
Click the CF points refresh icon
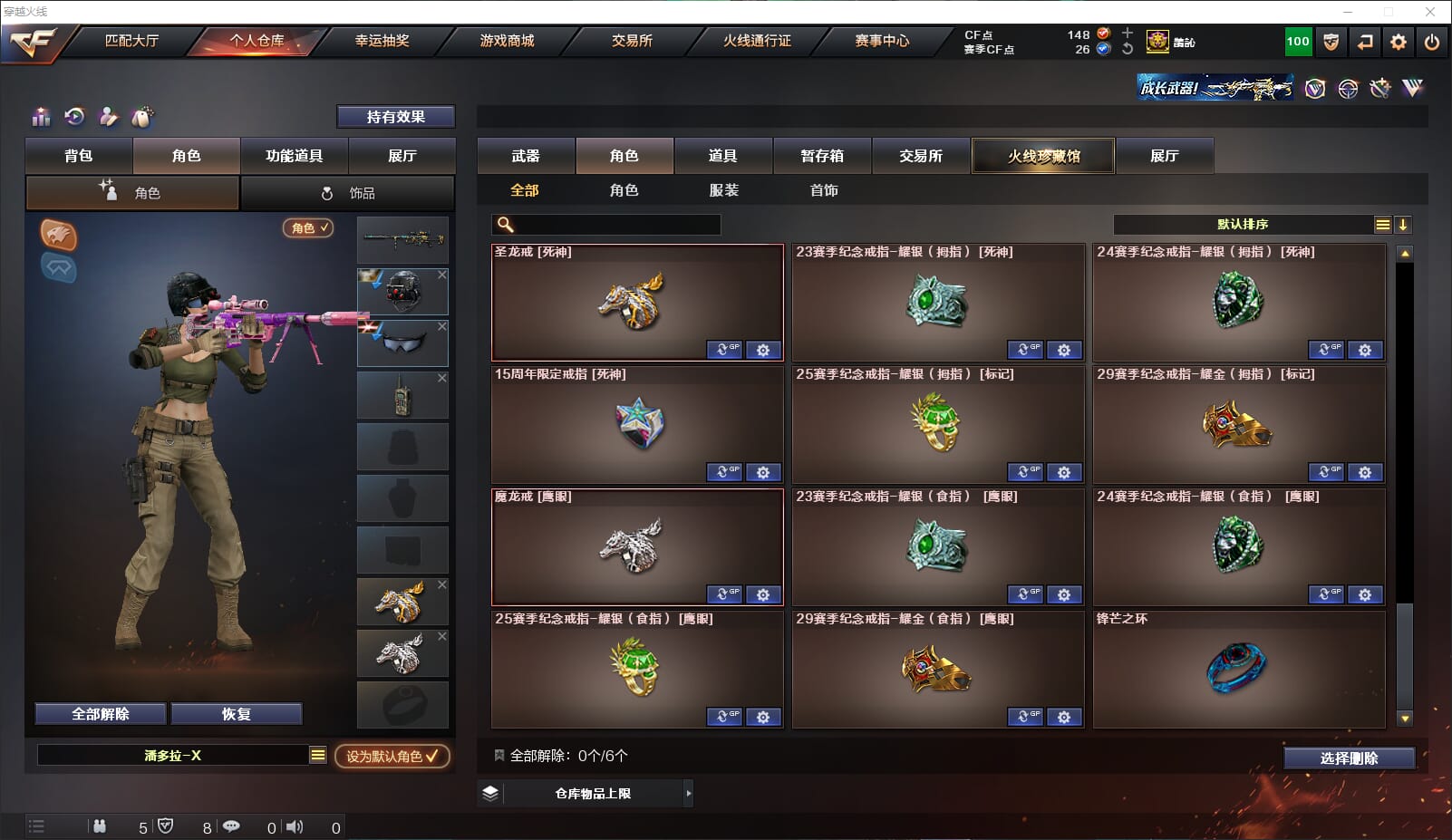tap(1128, 49)
